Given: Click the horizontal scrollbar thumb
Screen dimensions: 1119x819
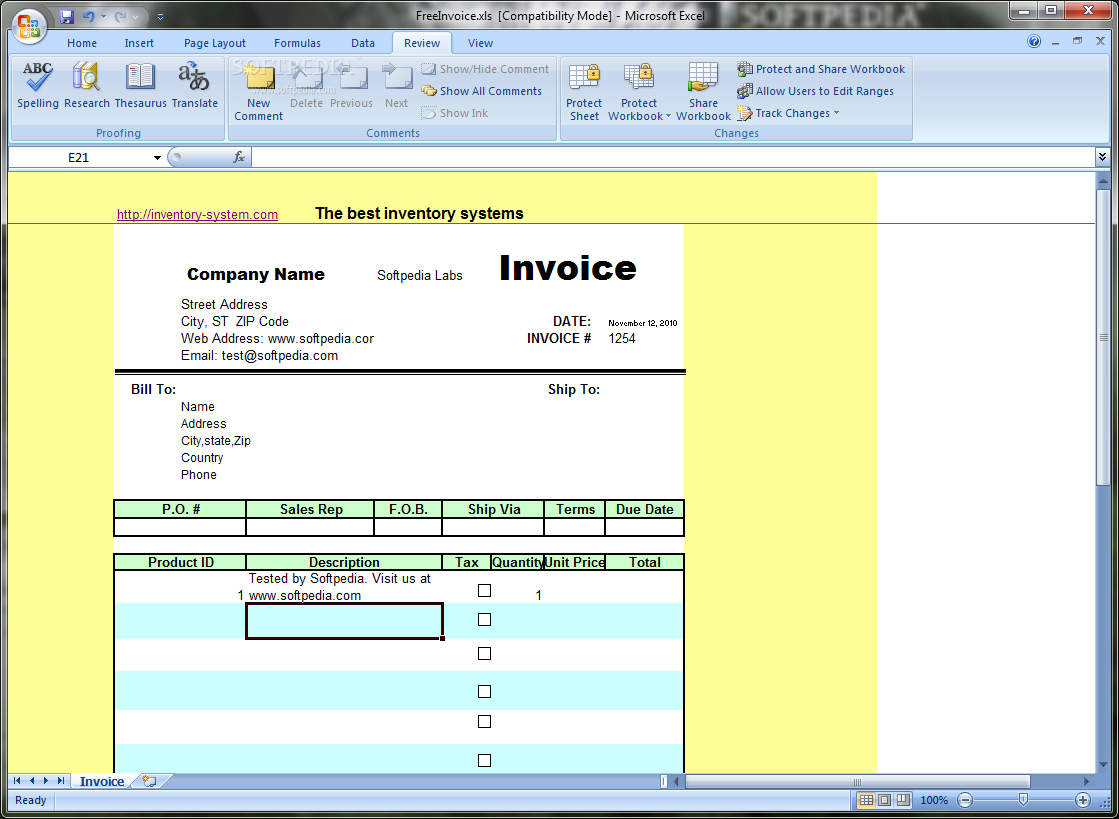Looking at the screenshot, I should (857, 782).
